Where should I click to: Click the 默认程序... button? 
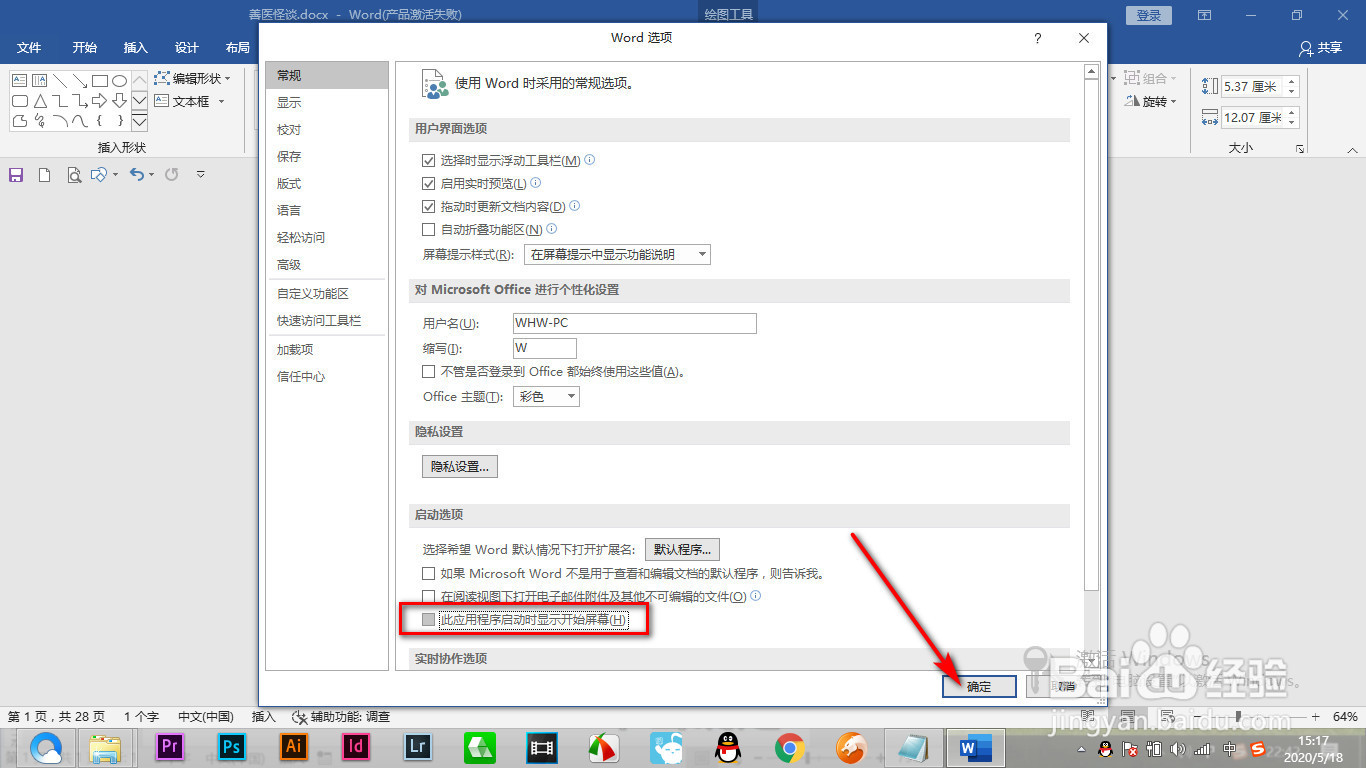pos(682,550)
